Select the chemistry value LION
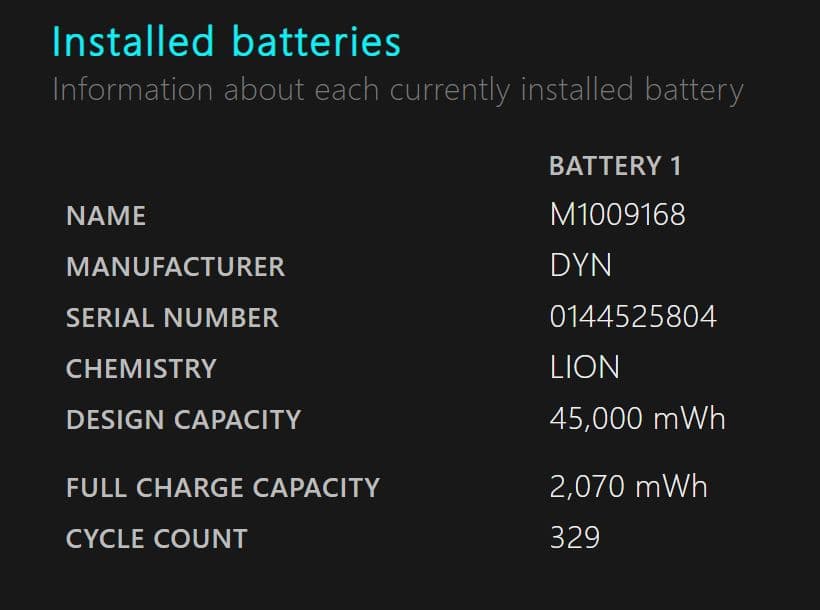The height and width of the screenshot is (610, 820). click(x=584, y=367)
